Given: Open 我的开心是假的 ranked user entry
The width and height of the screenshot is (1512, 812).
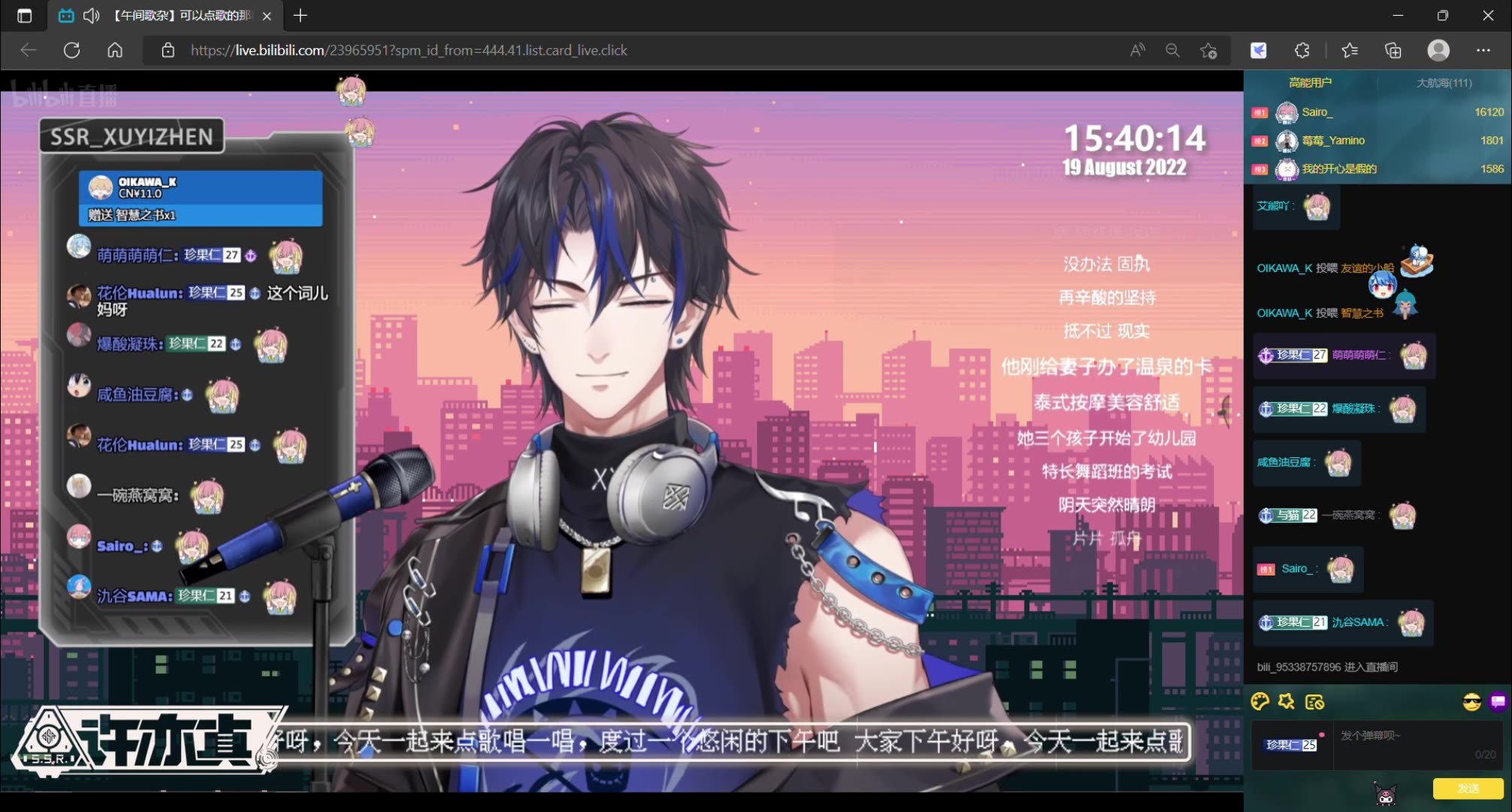Looking at the screenshot, I should (1377, 169).
